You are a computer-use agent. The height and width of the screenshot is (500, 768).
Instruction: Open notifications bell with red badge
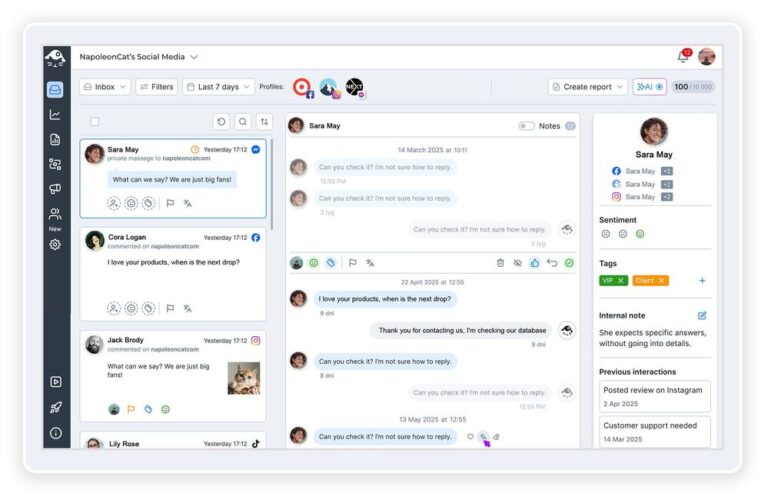(x=683, y=56)
